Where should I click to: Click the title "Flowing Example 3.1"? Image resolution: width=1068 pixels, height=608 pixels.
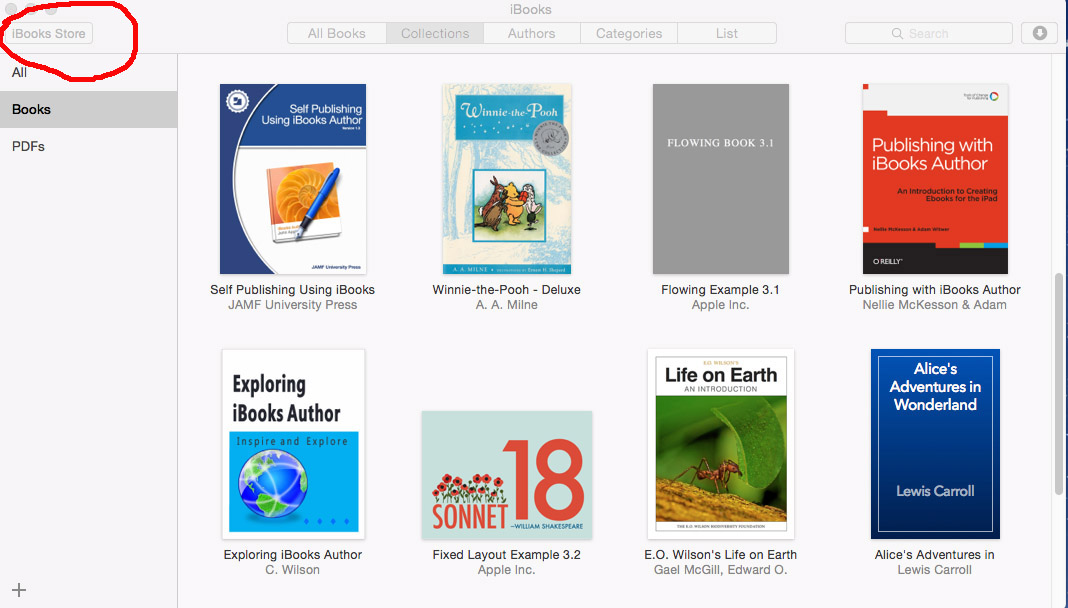point(720,289)
